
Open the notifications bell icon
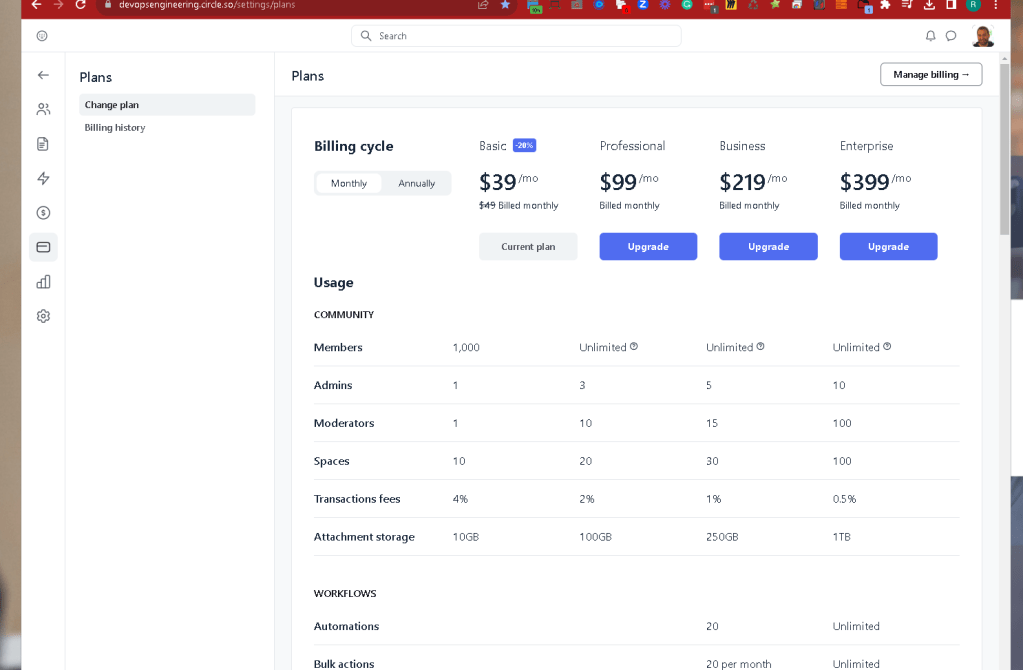[930, 36]
